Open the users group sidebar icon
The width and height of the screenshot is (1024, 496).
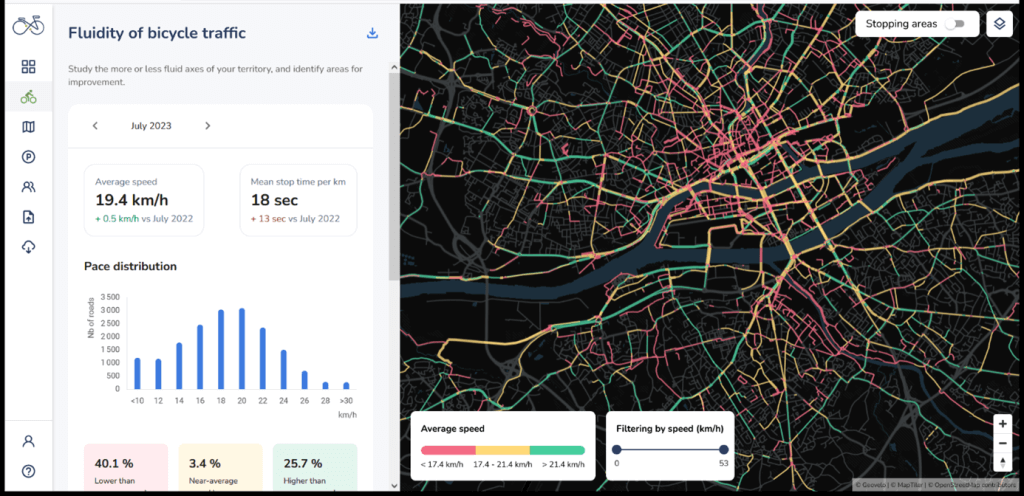[28, 187]
